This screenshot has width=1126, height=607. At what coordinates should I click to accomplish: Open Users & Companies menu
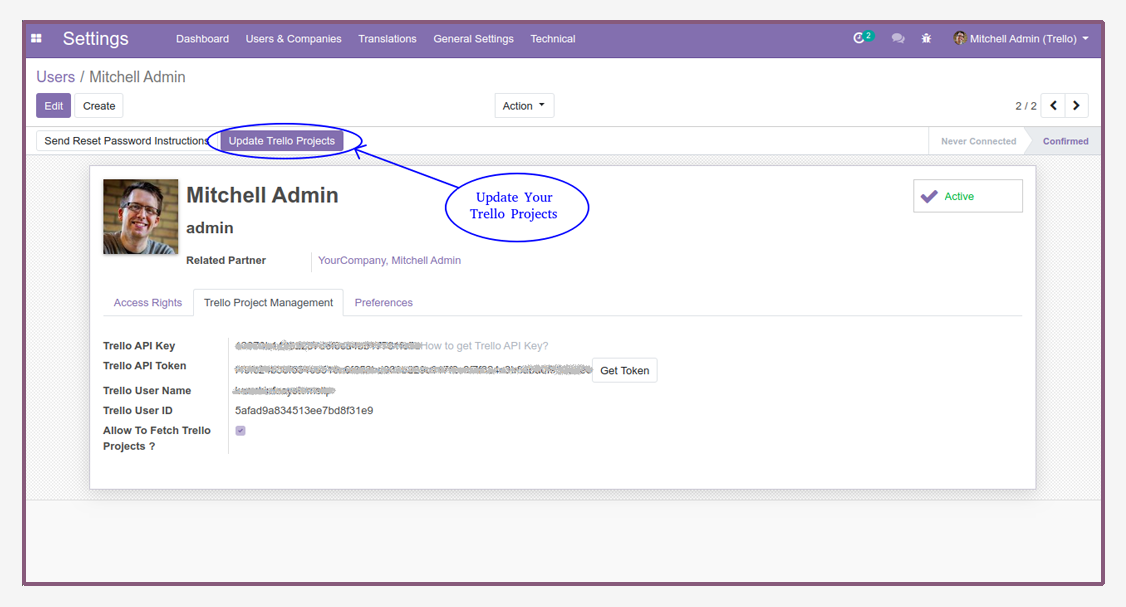[294, 39]
